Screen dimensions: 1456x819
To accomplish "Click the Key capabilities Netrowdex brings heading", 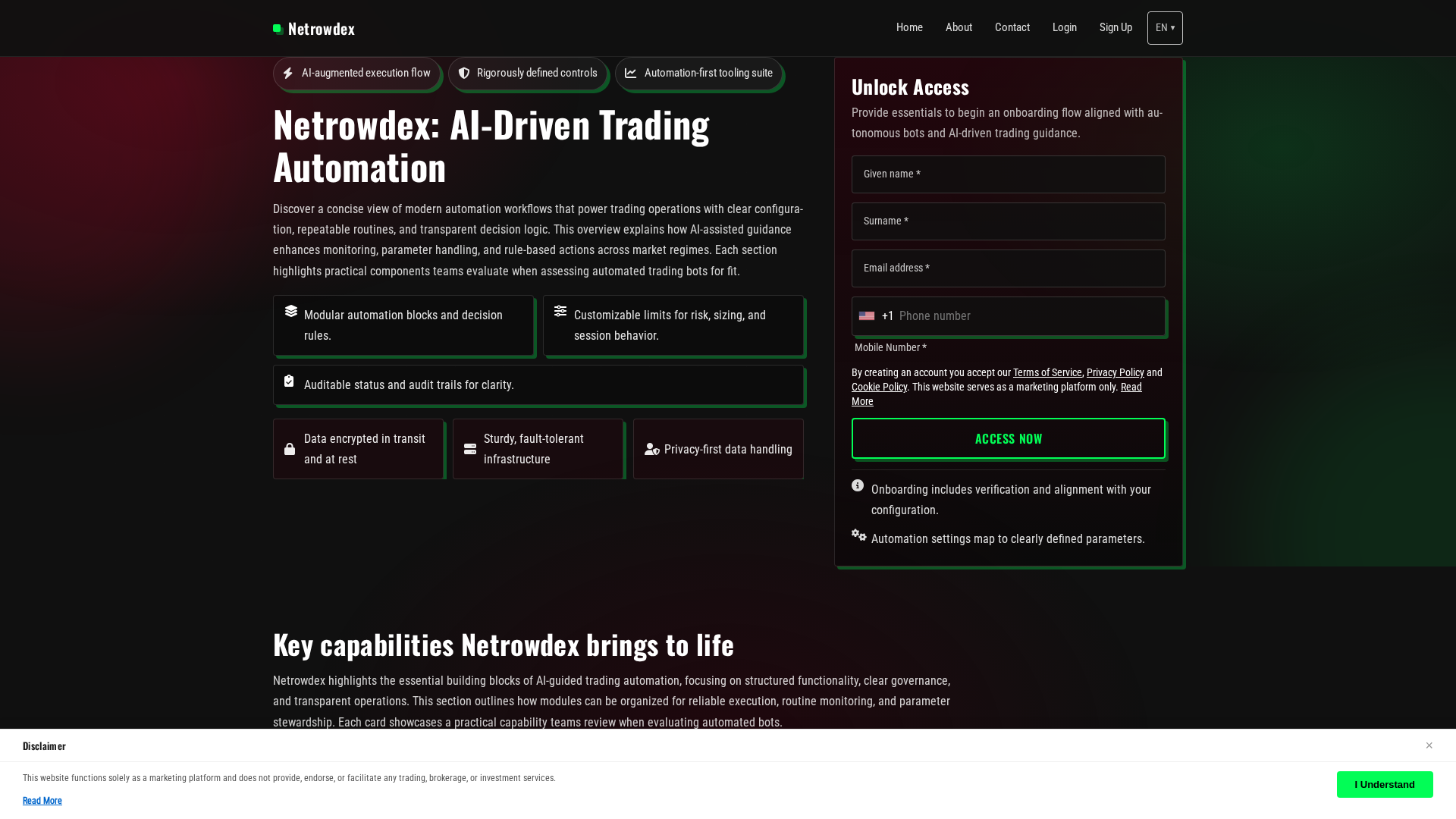I will (504, 645).
